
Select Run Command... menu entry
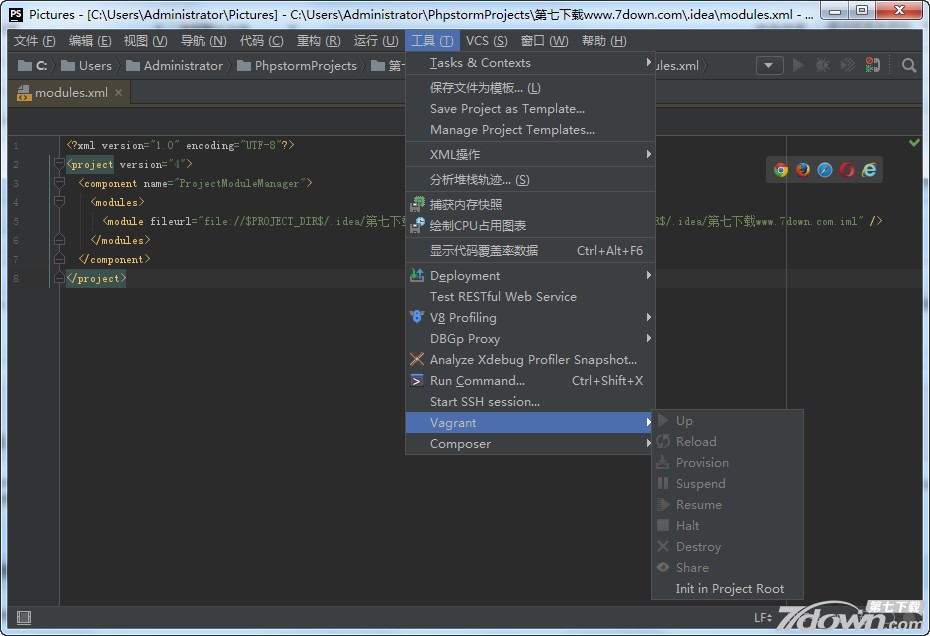click(477, 380)
